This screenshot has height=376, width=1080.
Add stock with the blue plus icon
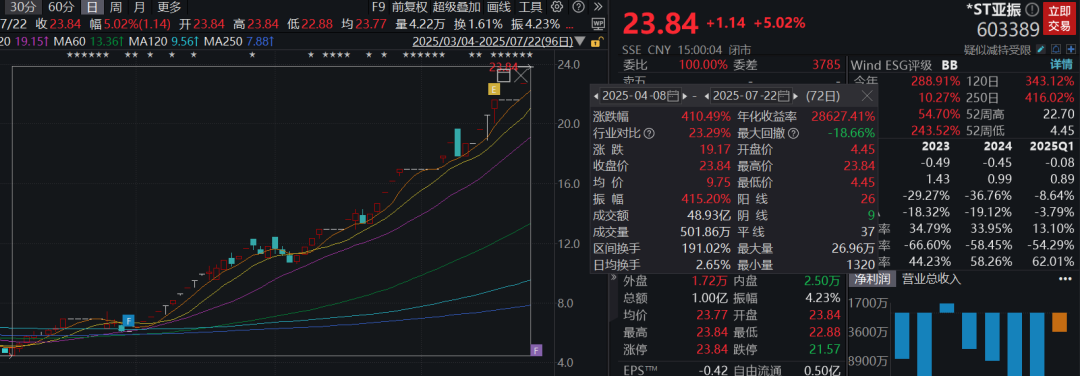pyautogui.click(x=1071, y=49)
